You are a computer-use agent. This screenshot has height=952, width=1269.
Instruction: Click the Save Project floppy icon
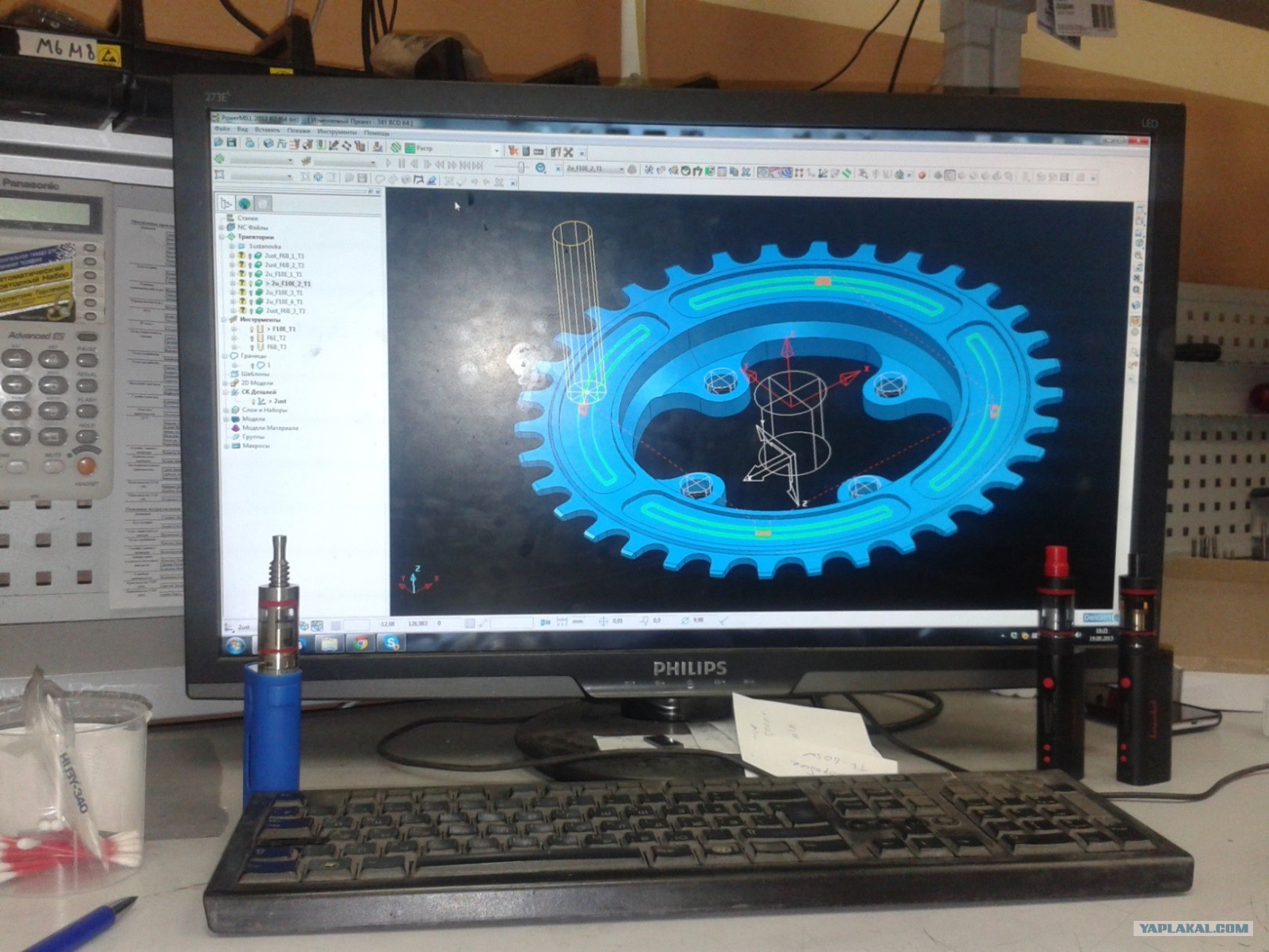click(x=231, y=143)
